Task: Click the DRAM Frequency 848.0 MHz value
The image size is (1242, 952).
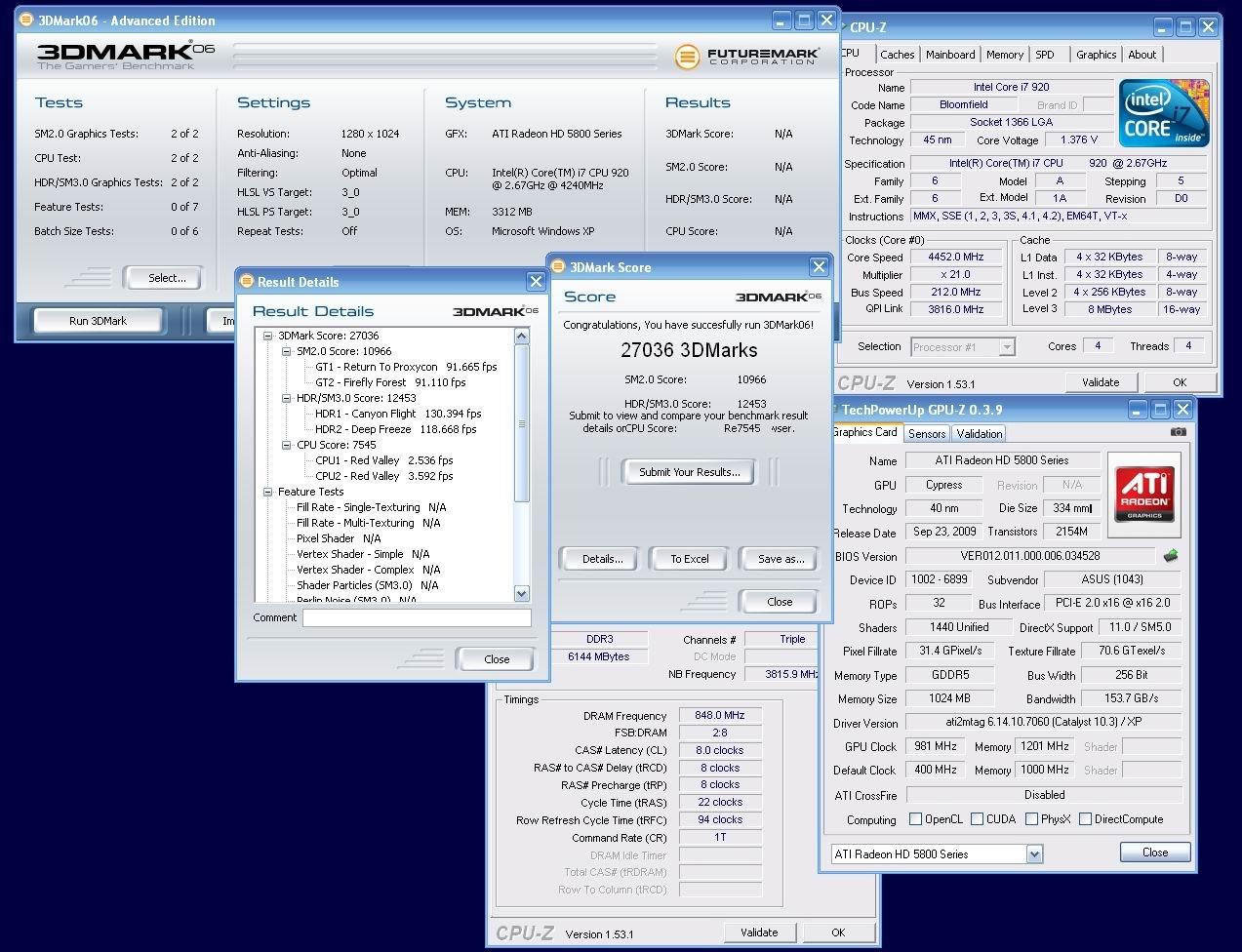Action: (720, 715)
